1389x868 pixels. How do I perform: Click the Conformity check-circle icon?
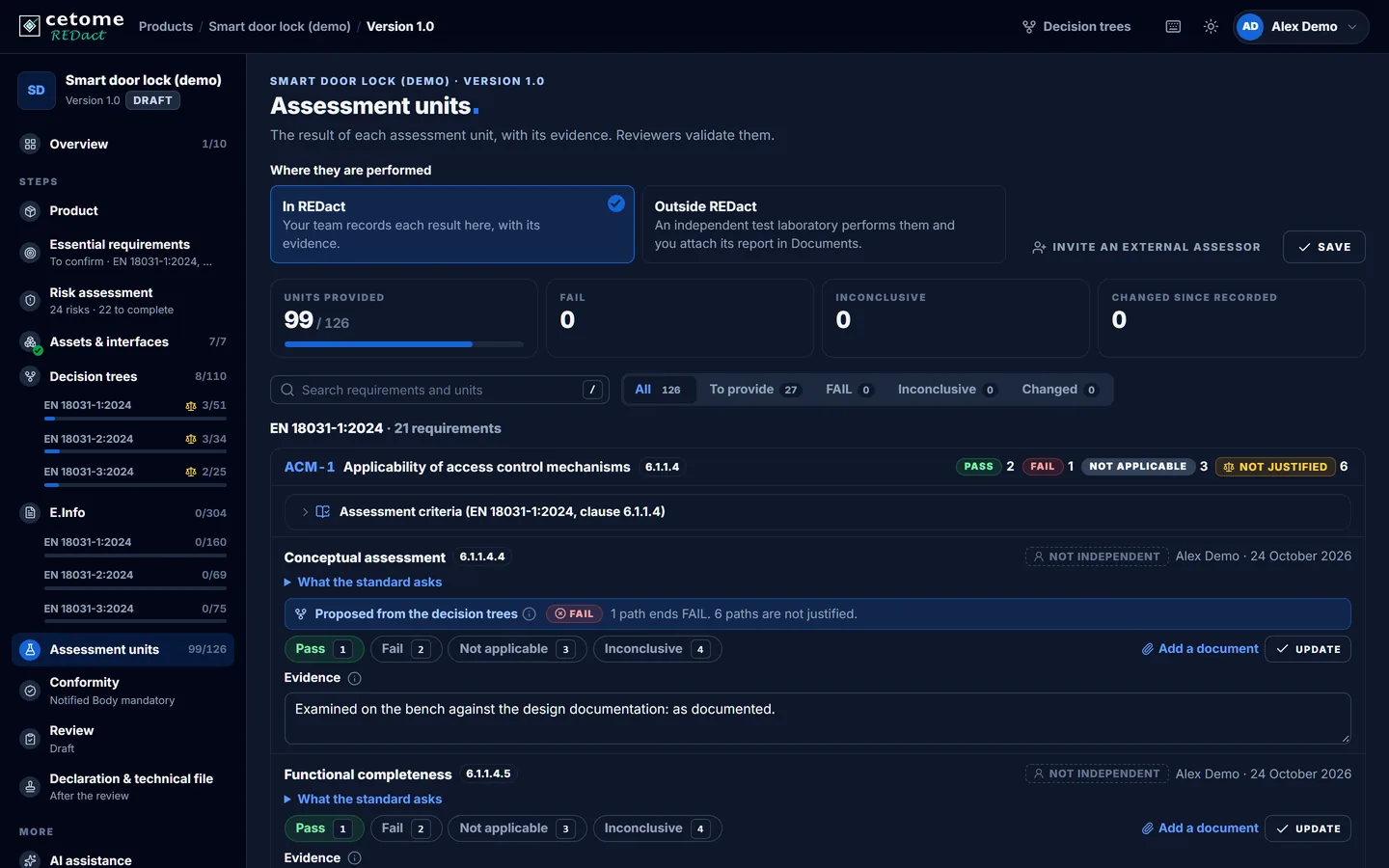pyautogui.click(x=30, y=691)
